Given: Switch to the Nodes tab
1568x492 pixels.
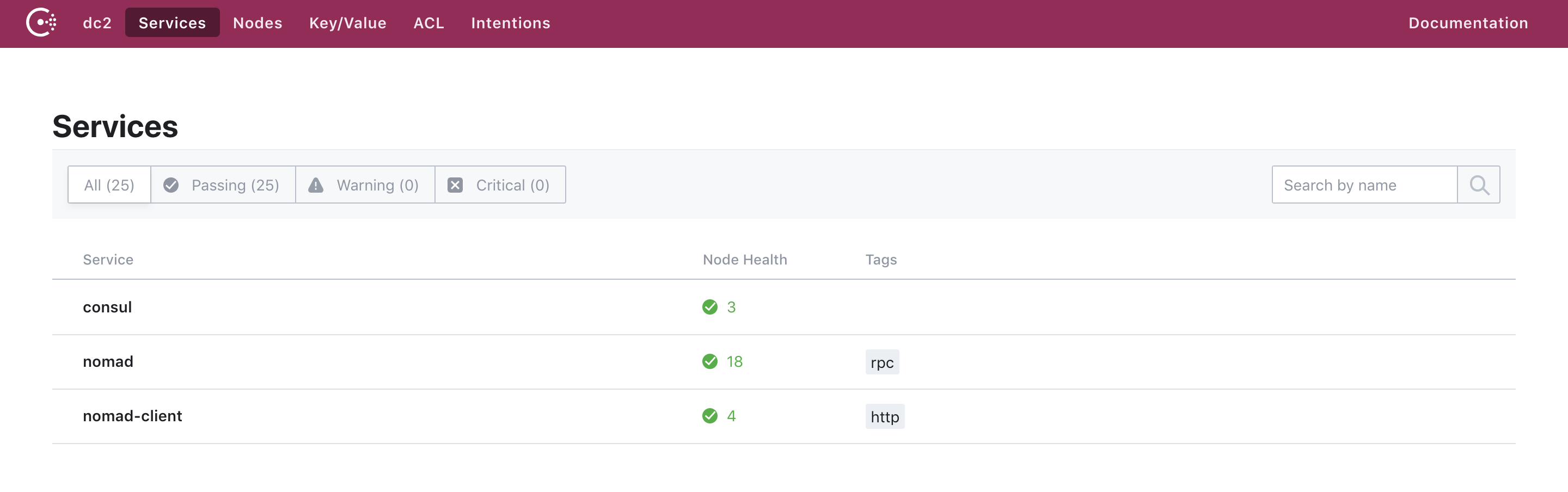Looking at the screenshot, I should tap(258, 23).
